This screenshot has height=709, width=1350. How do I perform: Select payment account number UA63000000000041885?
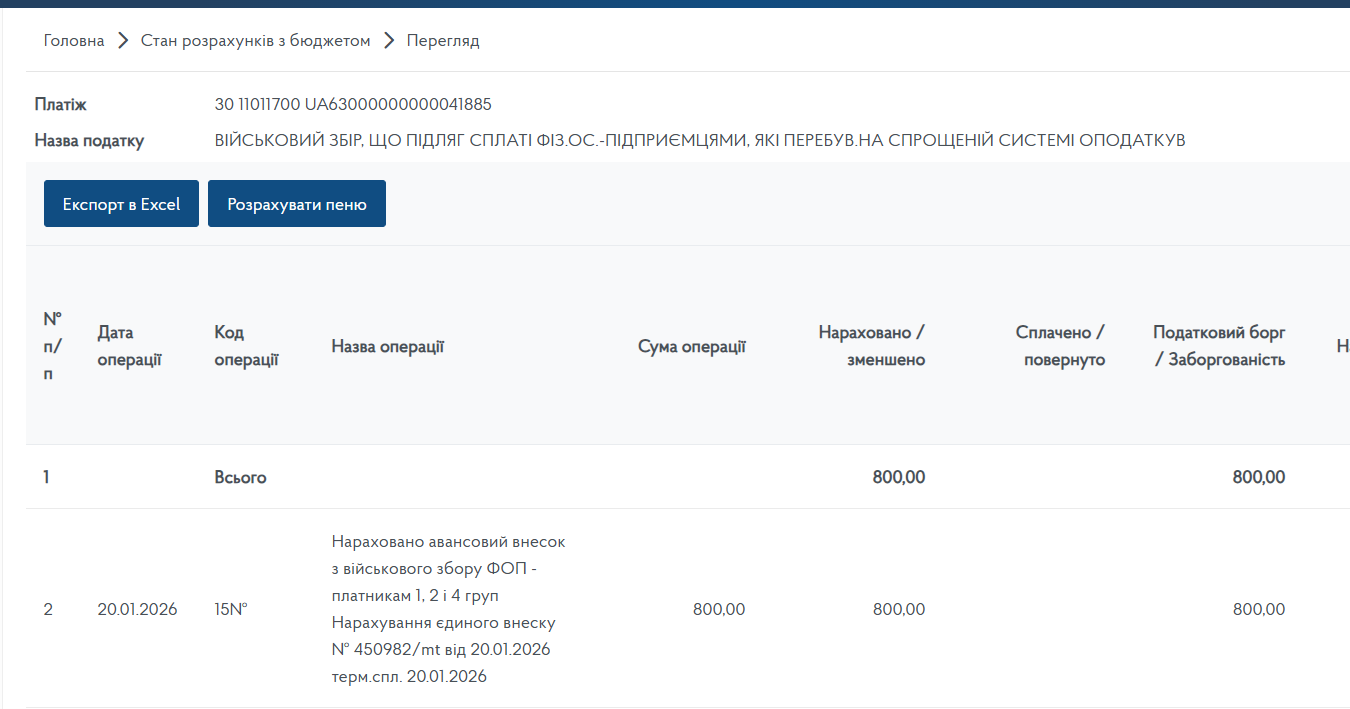click(x=398, y=105)
